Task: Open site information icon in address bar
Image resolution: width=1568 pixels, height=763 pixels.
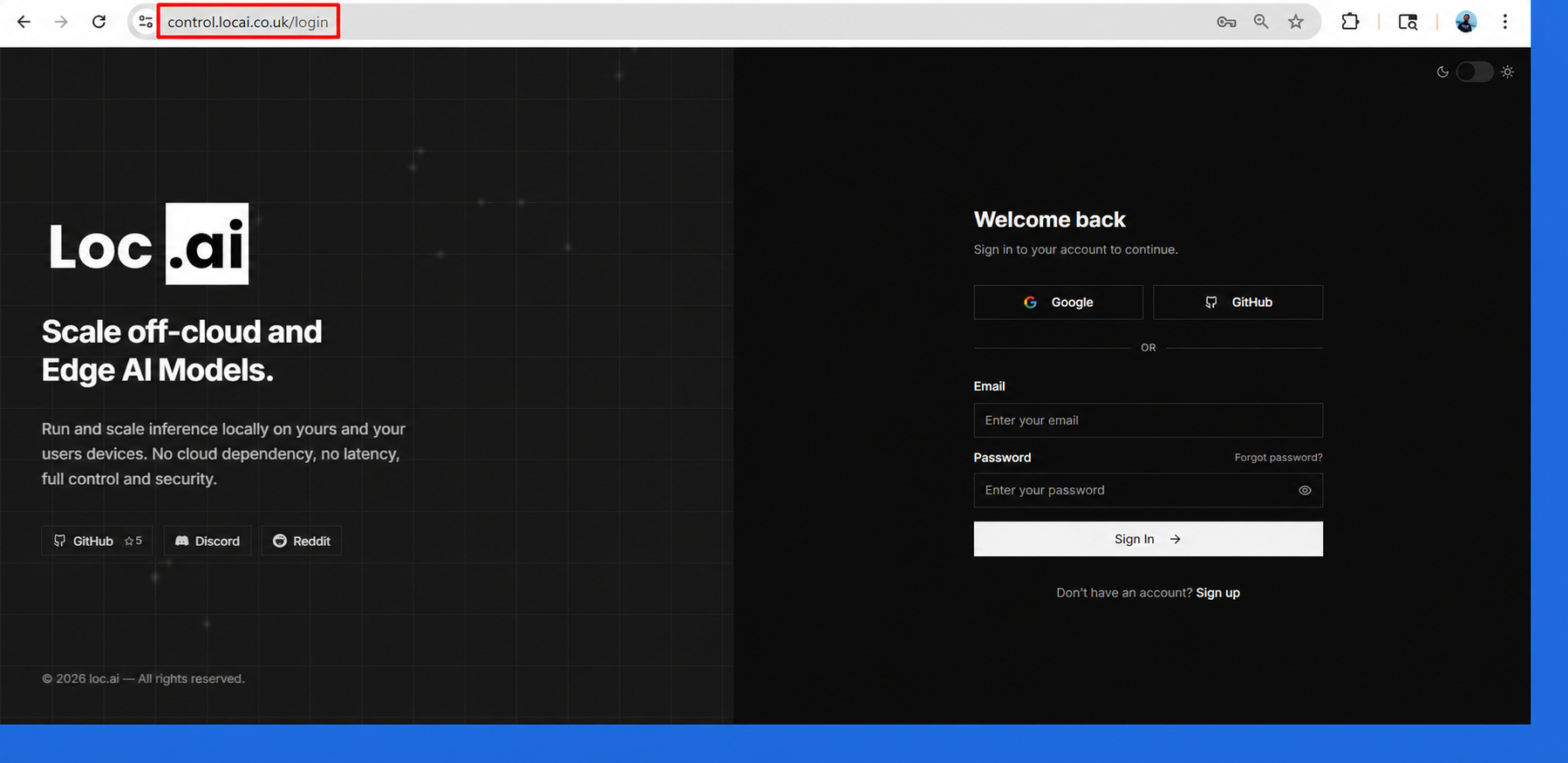Action: [146, 22]
